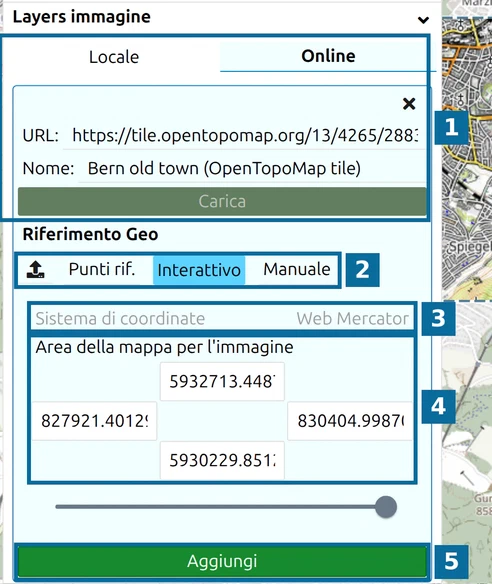492x584 pixels.
Task: Switch to the Locale tab
Action: point(114,57)
